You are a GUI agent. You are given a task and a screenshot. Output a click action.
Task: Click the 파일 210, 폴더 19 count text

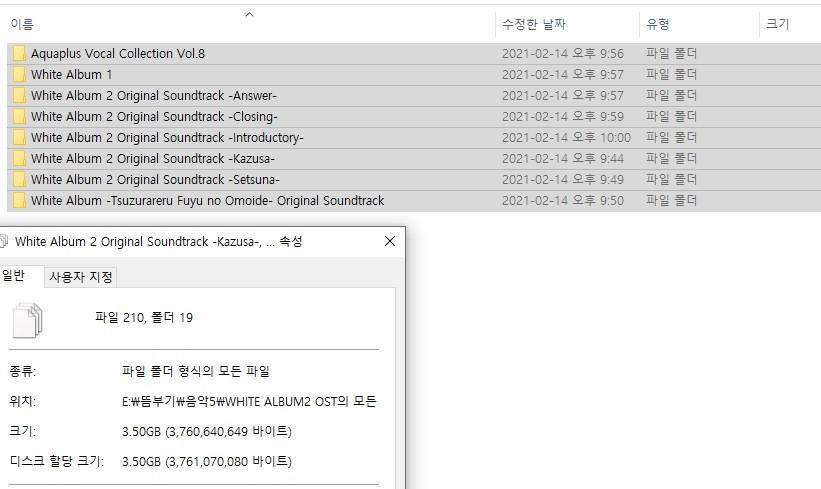tap(144, 317)
